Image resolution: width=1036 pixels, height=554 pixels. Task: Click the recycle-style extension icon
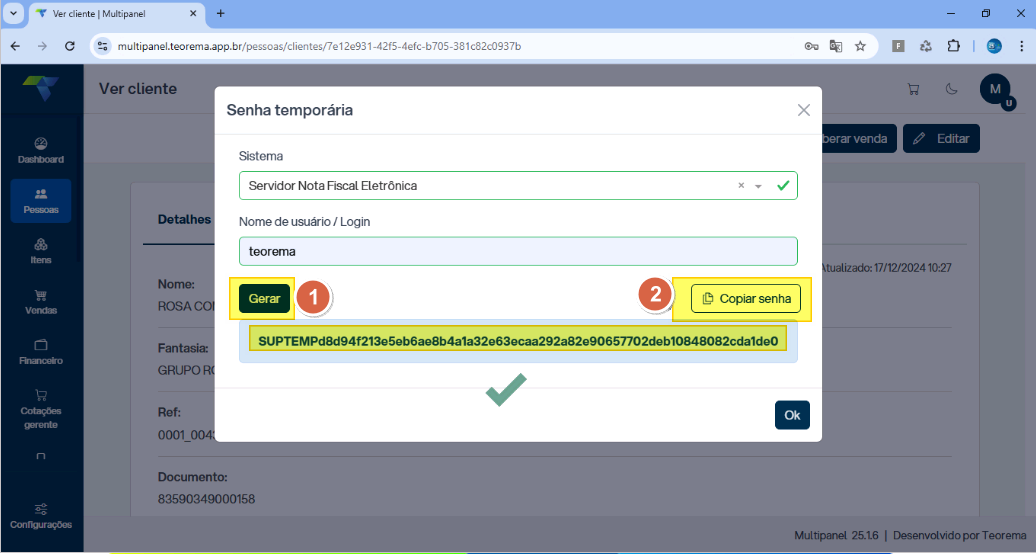click(x=926, y=46)
